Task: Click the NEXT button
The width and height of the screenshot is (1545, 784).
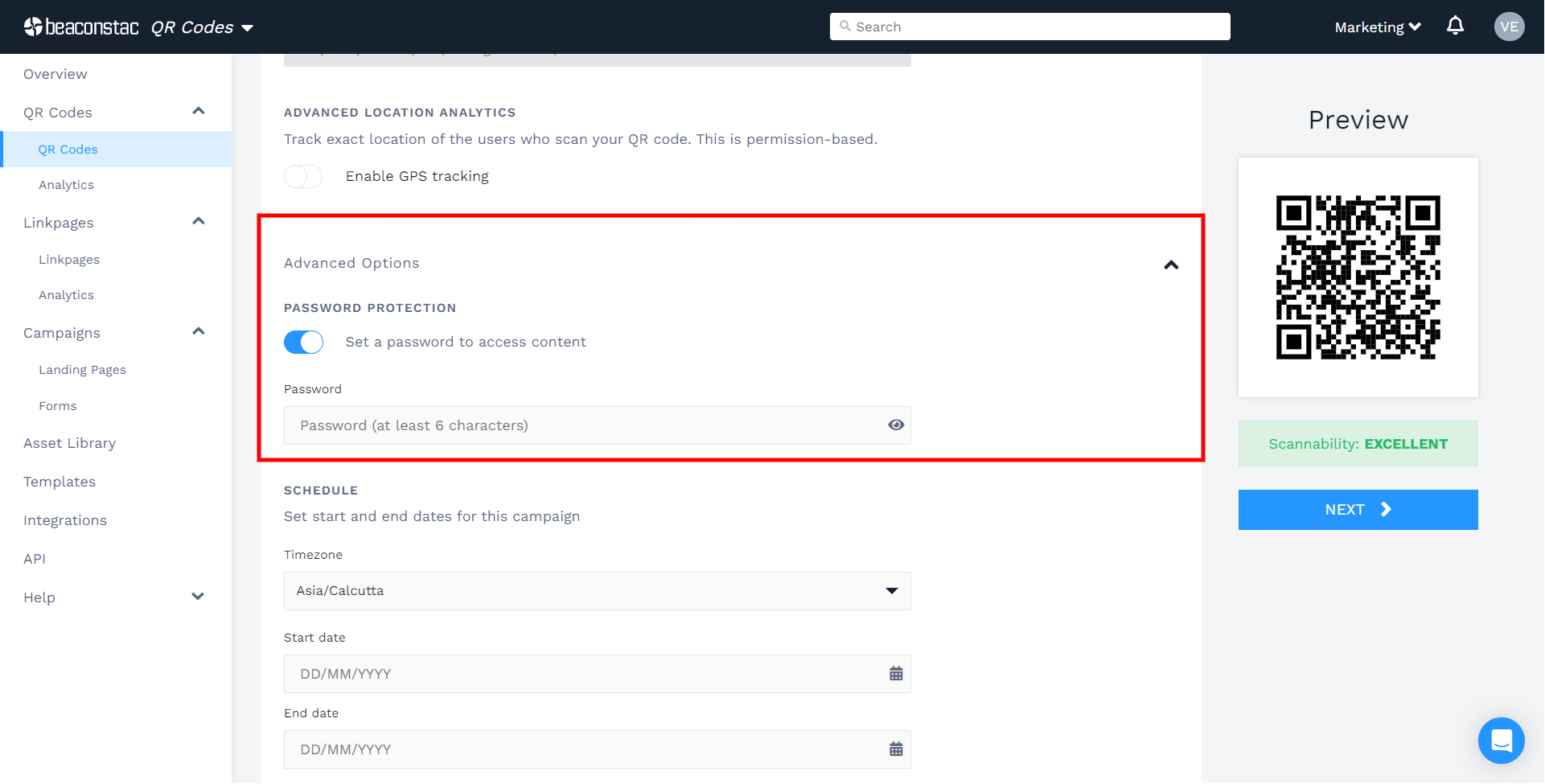Action: [1358, 510]
